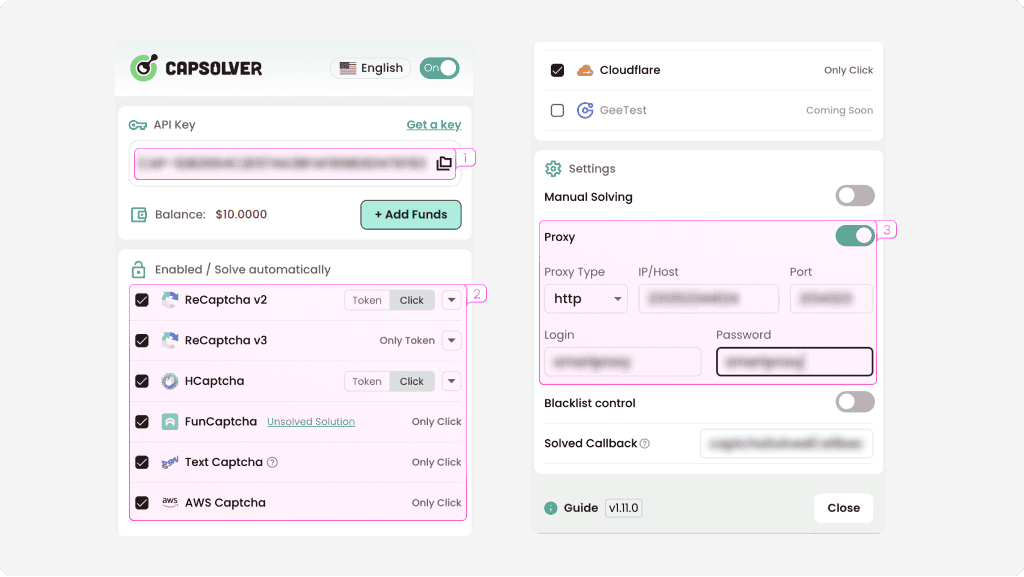This screenshot has width=1024, height=577.
Task: Open the Proxy Type dropdown
Action: pos(585,298)
